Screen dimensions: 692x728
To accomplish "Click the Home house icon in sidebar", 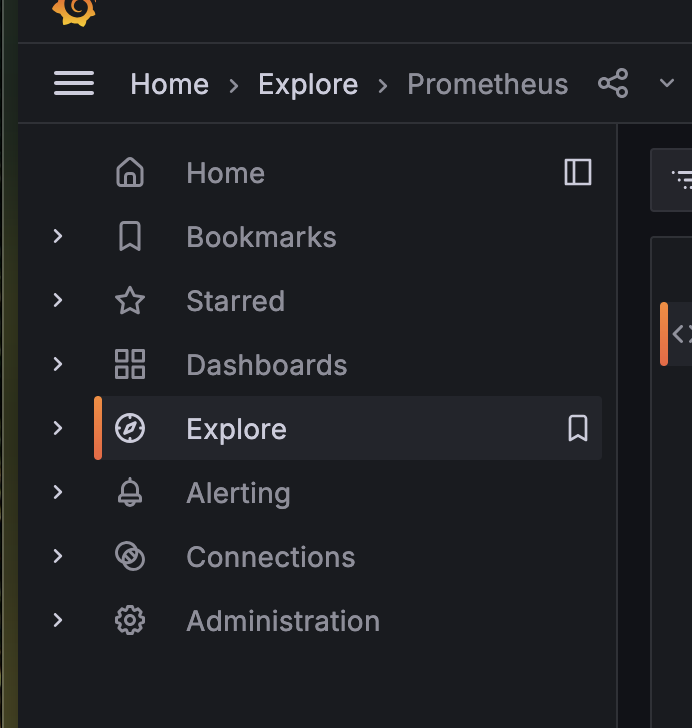I will [x=130, y=173].
